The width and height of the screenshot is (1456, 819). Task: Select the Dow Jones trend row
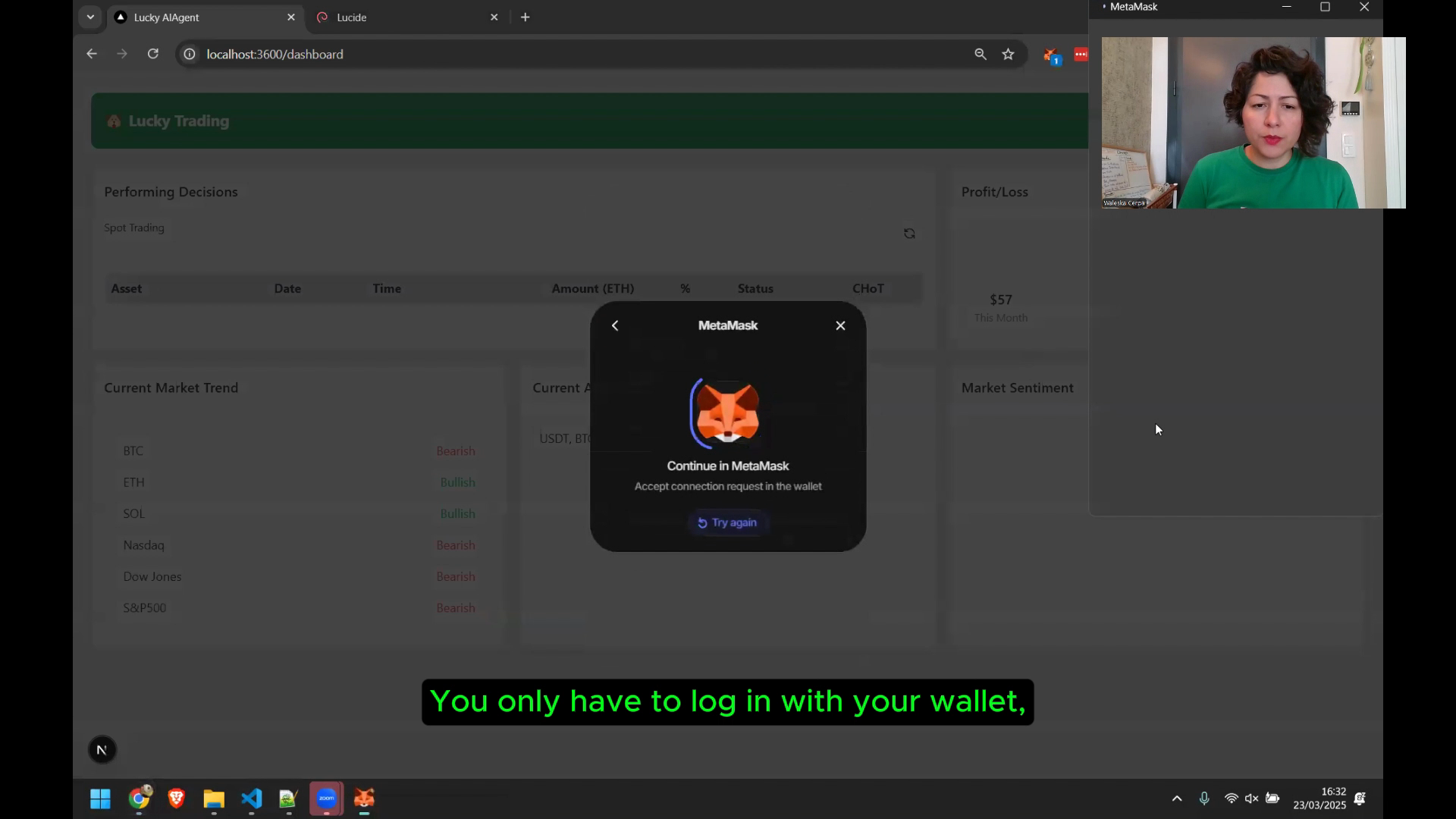(x=299, y=577)
